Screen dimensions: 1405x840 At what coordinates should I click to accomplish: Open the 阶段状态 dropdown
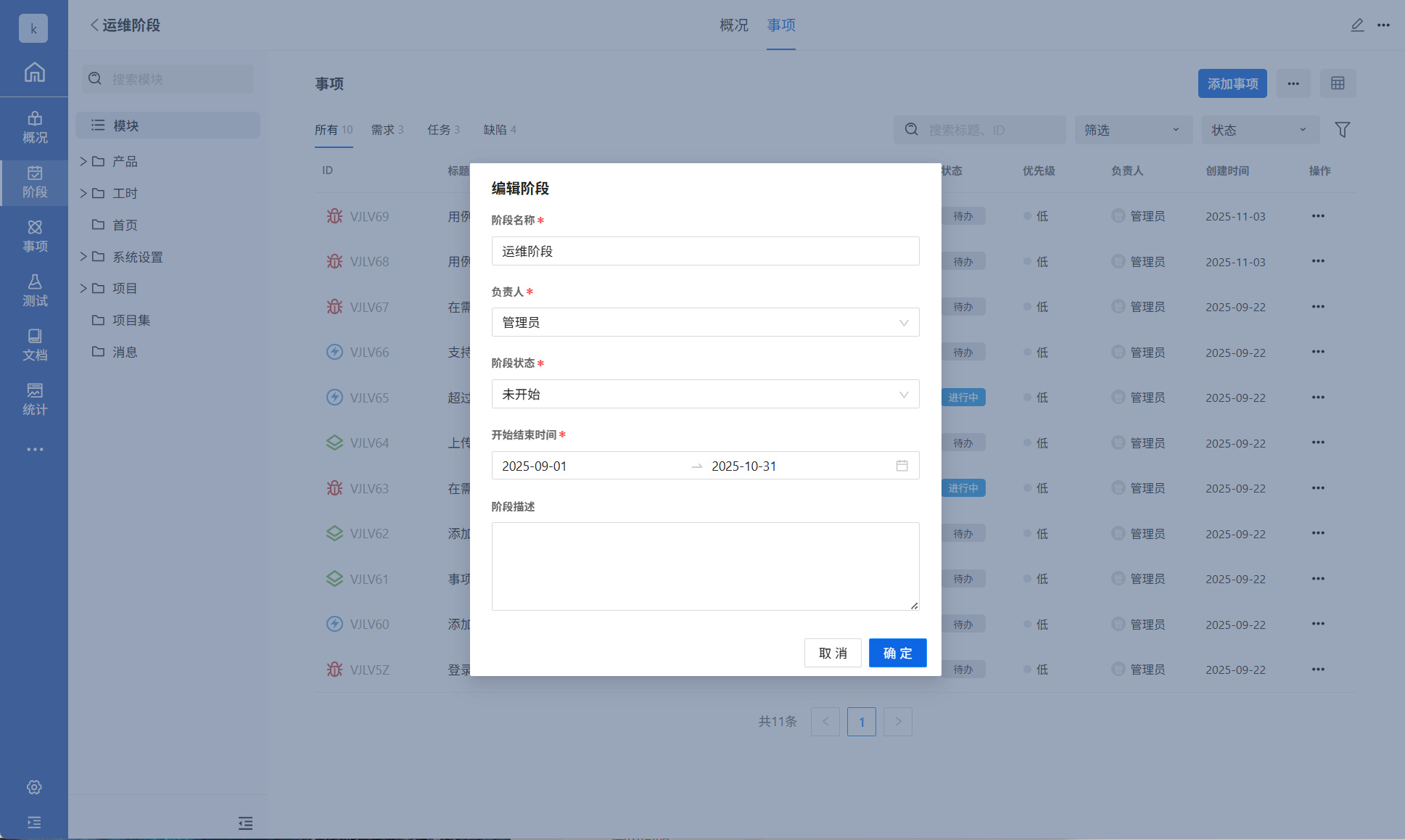click(x=705, y=395)
